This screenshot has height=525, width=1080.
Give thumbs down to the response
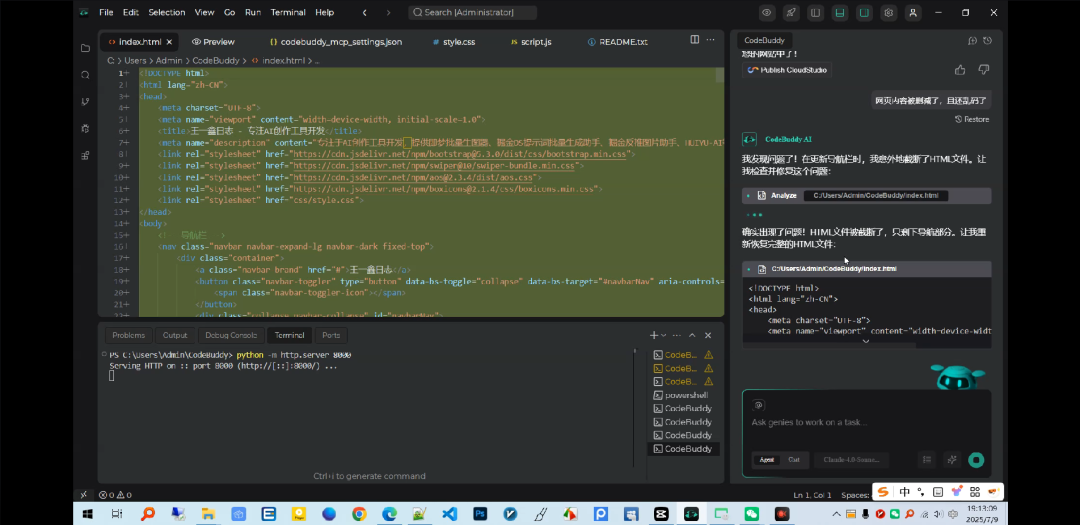pyautogui.click(x=984, y=70)
